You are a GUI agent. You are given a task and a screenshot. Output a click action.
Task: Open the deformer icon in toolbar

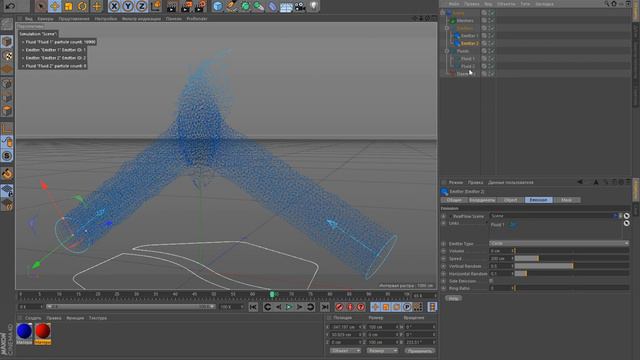[272, 6]
